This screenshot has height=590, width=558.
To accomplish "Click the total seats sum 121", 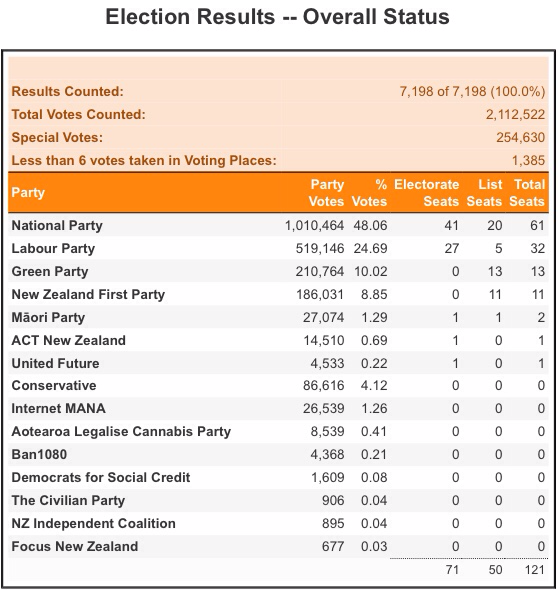I will tap(535, 569).
